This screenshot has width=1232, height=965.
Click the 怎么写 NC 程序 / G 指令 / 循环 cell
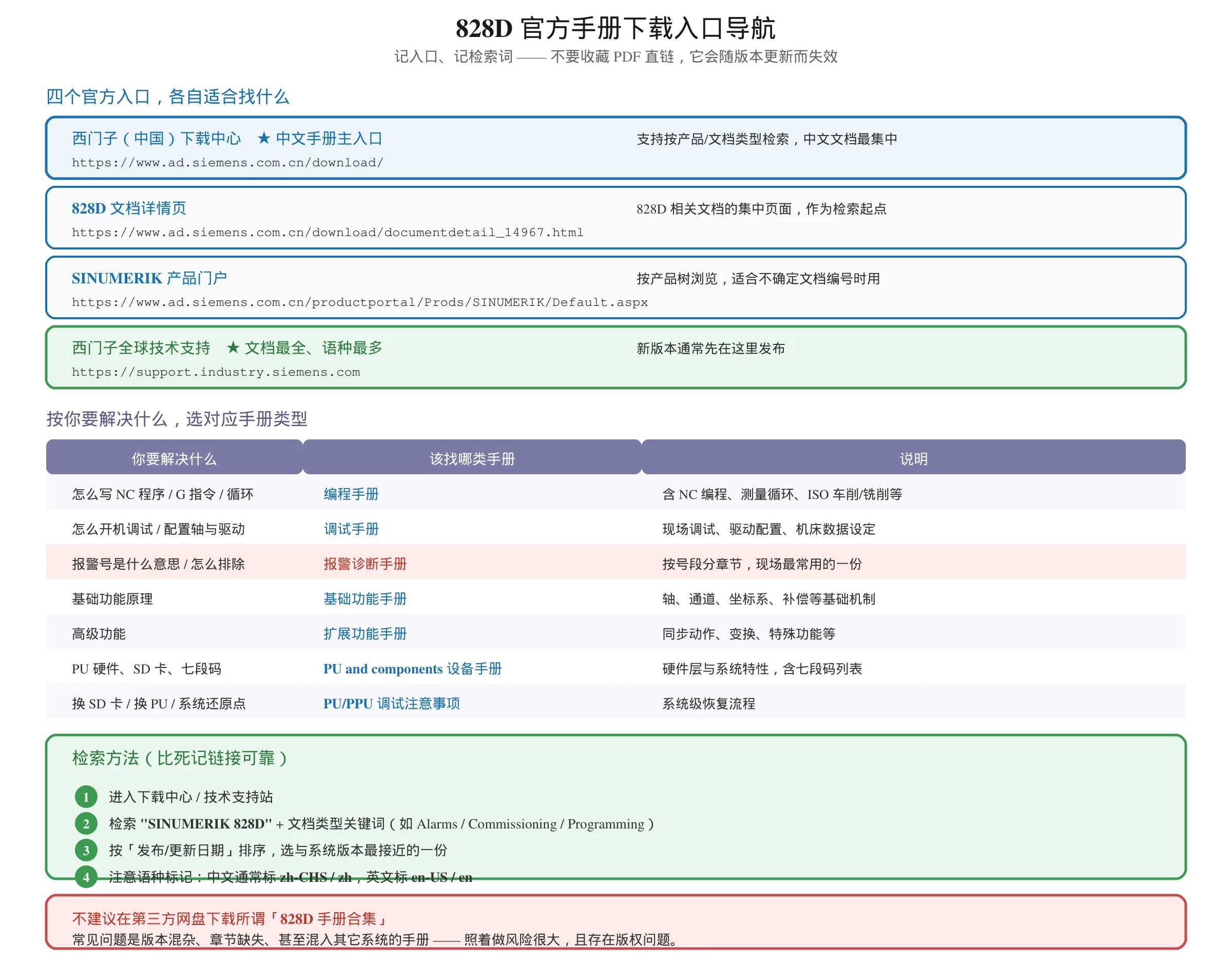coord(163,494)
